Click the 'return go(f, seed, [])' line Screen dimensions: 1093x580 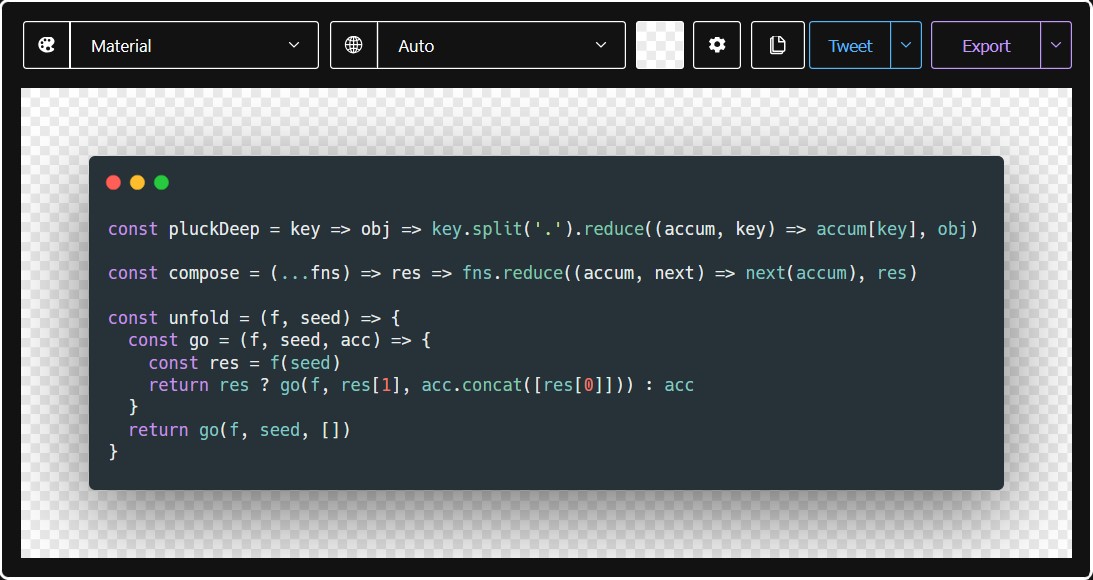pyautogui.click(x=240, y=430)
